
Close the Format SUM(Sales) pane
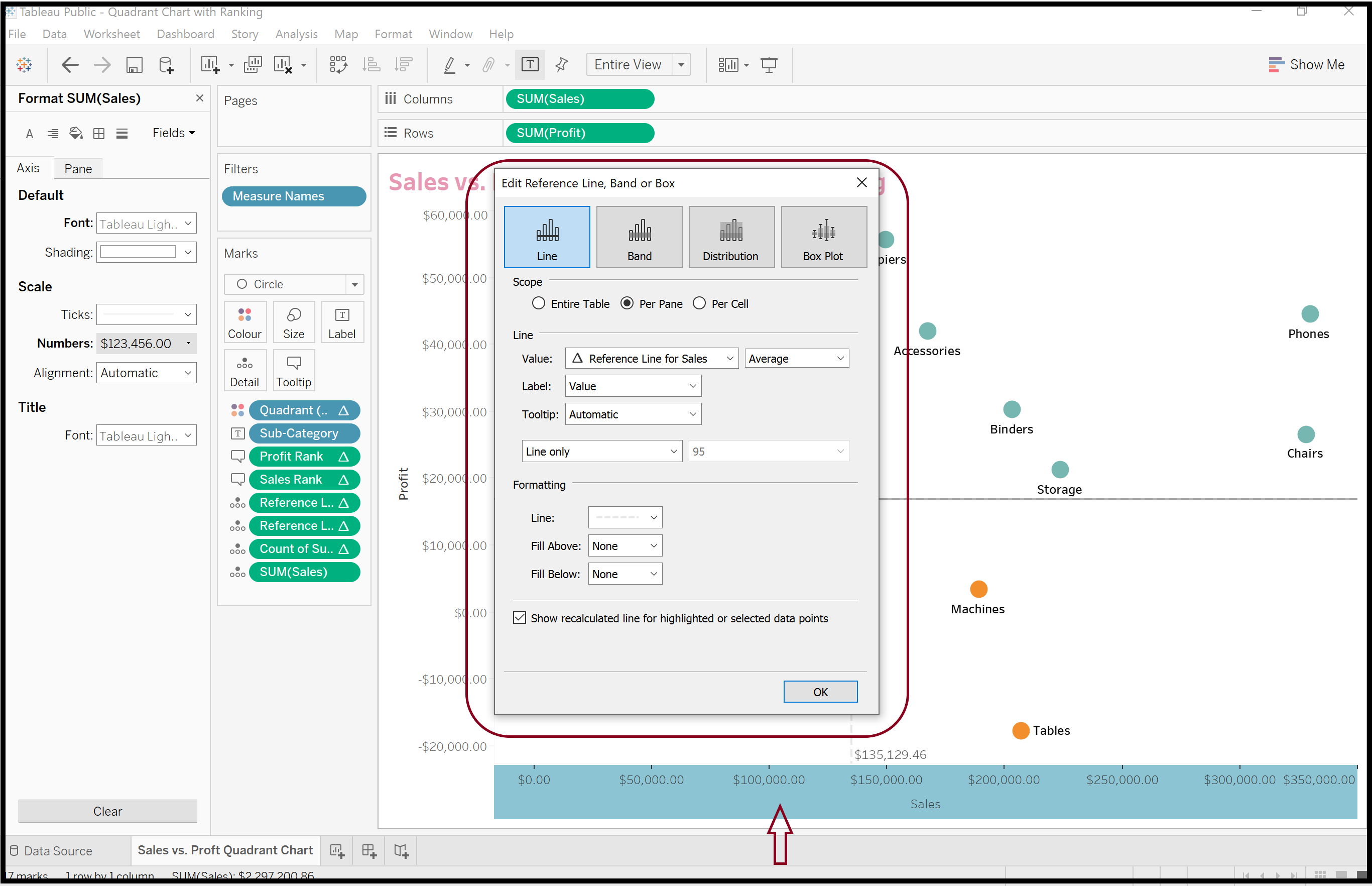pyautogui.click(x=199, y=98)
